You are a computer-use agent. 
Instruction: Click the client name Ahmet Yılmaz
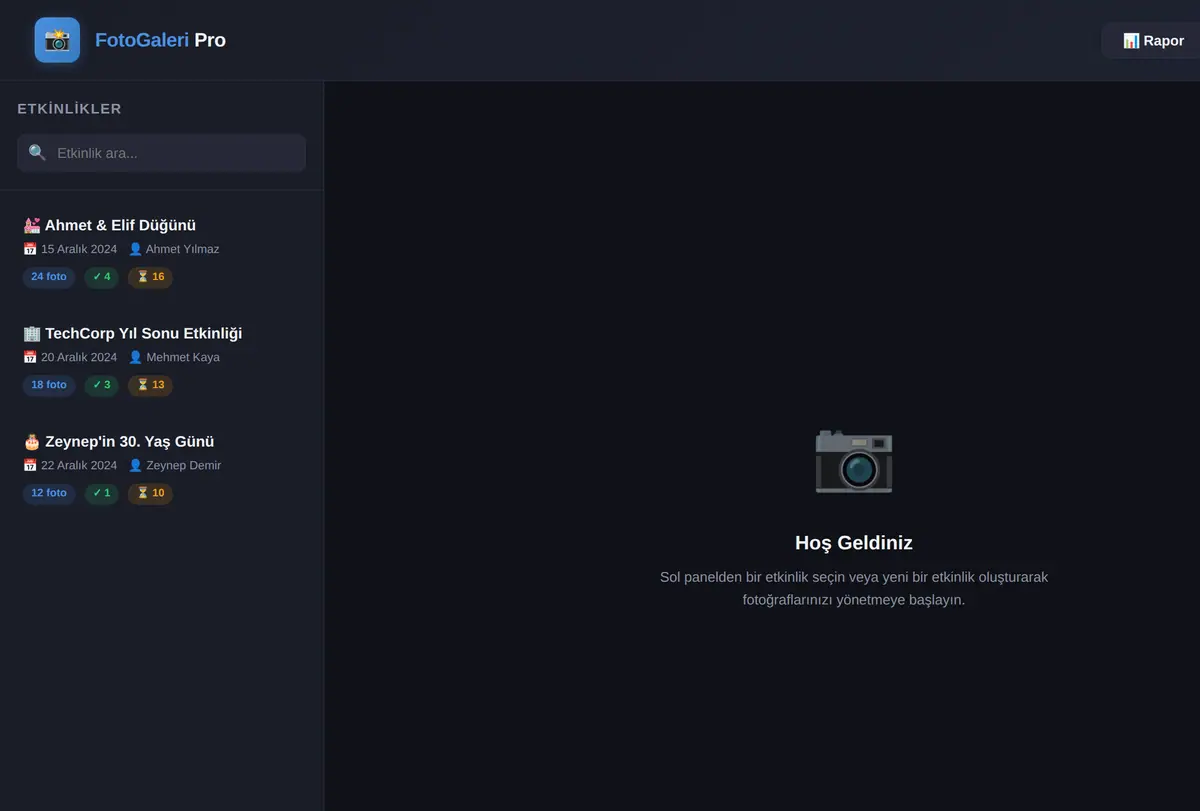click(182, 249)
